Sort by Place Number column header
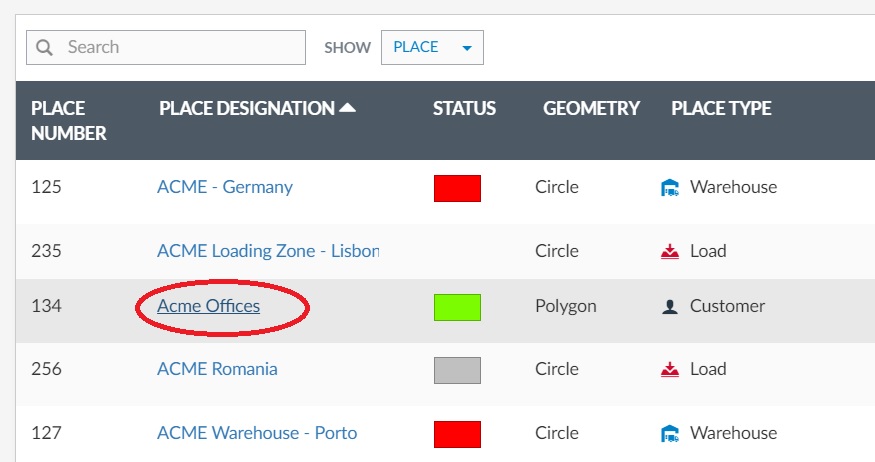875x462 pixels. point(68,120)
